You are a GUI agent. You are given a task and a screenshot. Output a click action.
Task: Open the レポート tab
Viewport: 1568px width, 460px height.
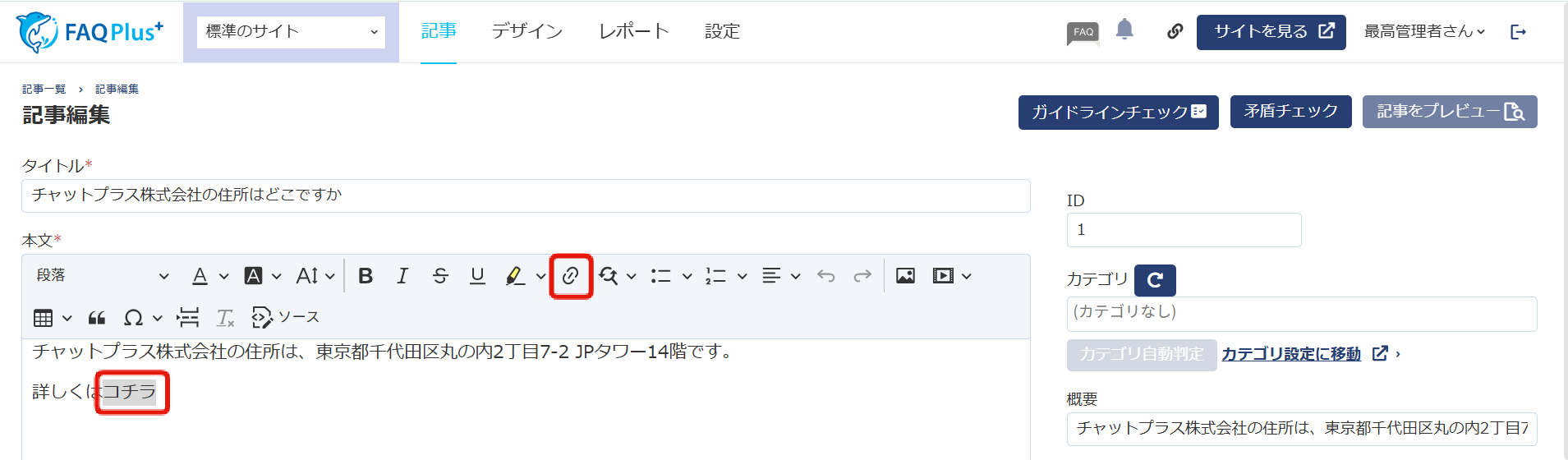click(633, 32)
